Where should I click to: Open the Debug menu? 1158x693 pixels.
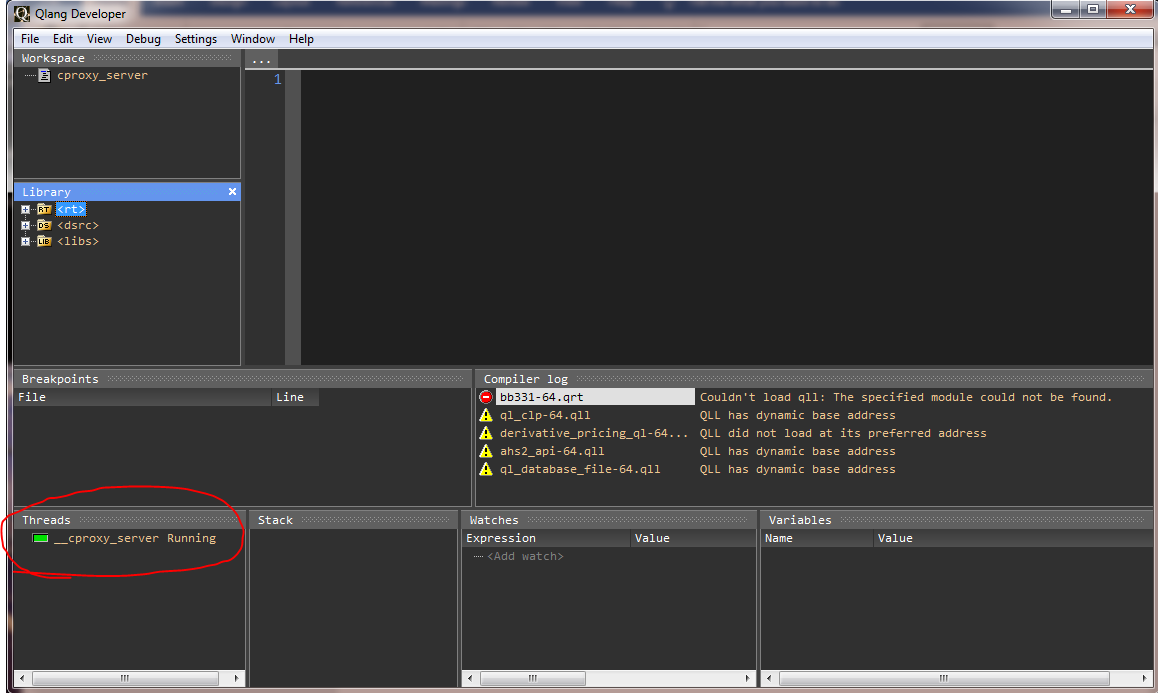pos(143,39)
